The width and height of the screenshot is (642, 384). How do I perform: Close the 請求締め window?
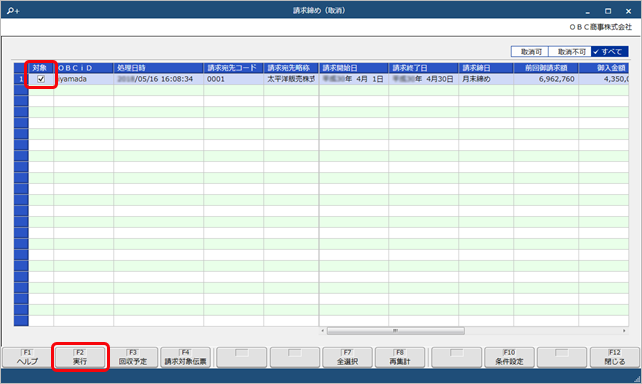[628, 11]
